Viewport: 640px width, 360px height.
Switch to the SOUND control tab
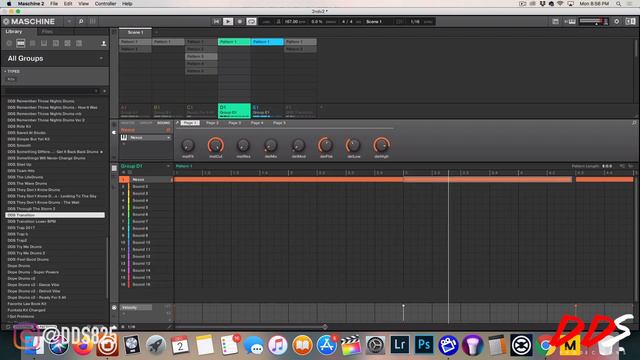click(x=163, y=123)
